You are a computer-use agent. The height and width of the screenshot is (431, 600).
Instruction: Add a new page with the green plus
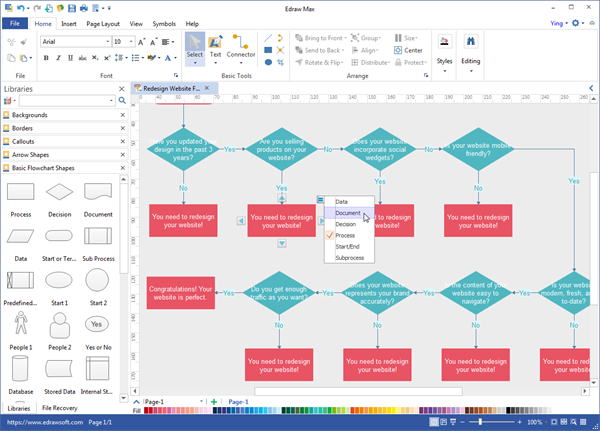click(214, 402)
